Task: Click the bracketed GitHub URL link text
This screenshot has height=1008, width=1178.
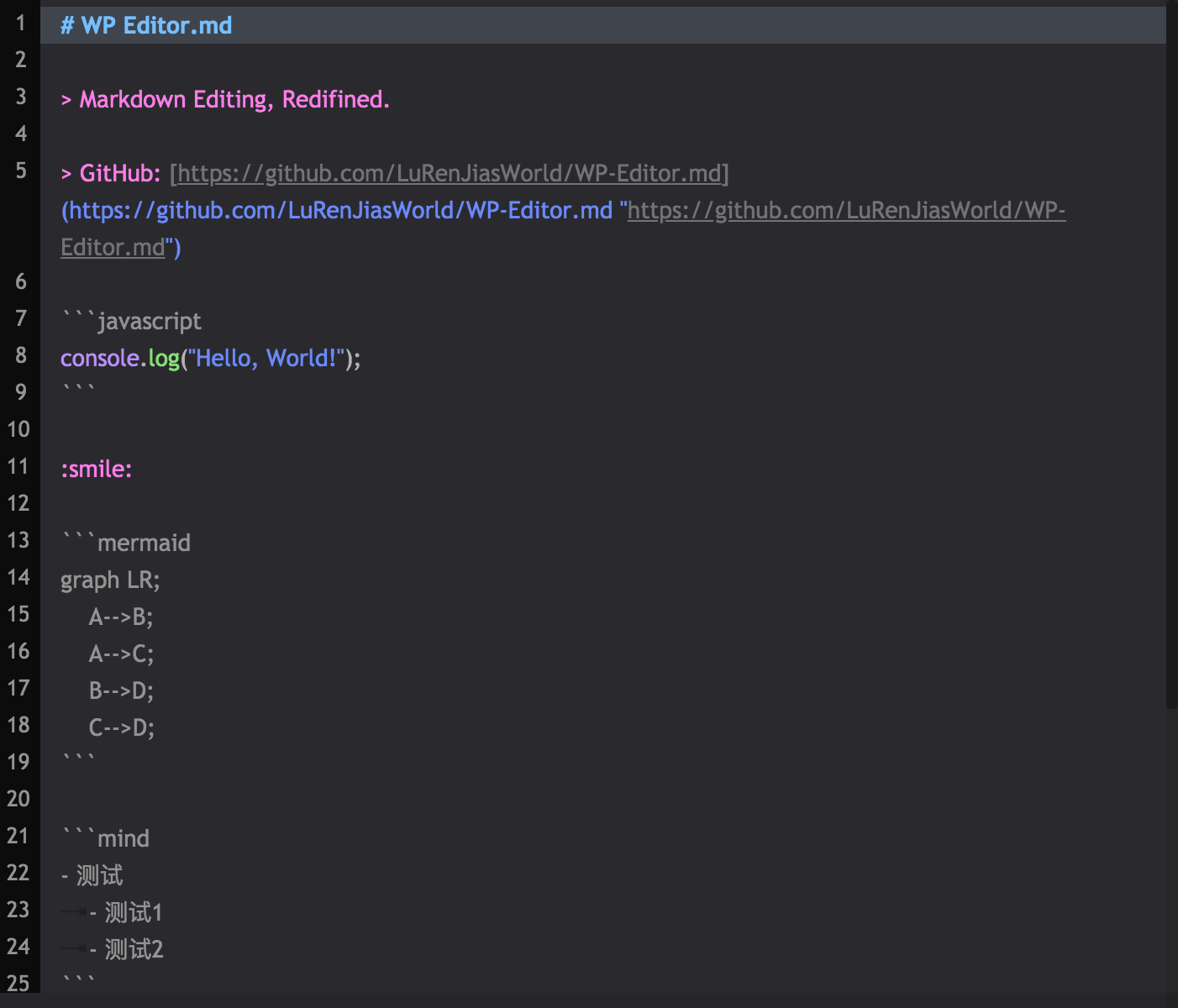Action: click(450, 173)
